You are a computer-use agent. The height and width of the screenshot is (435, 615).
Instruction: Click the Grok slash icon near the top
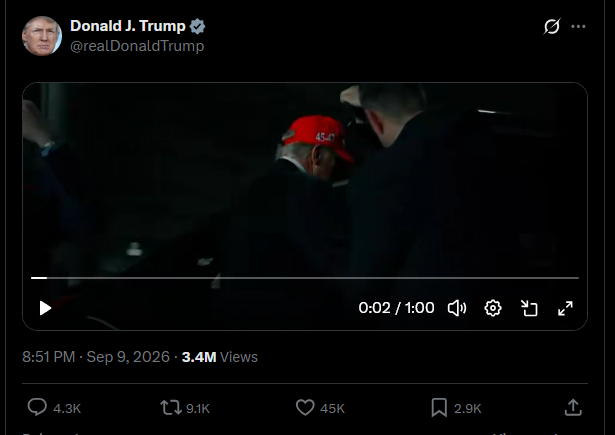[x=552, y=26]
